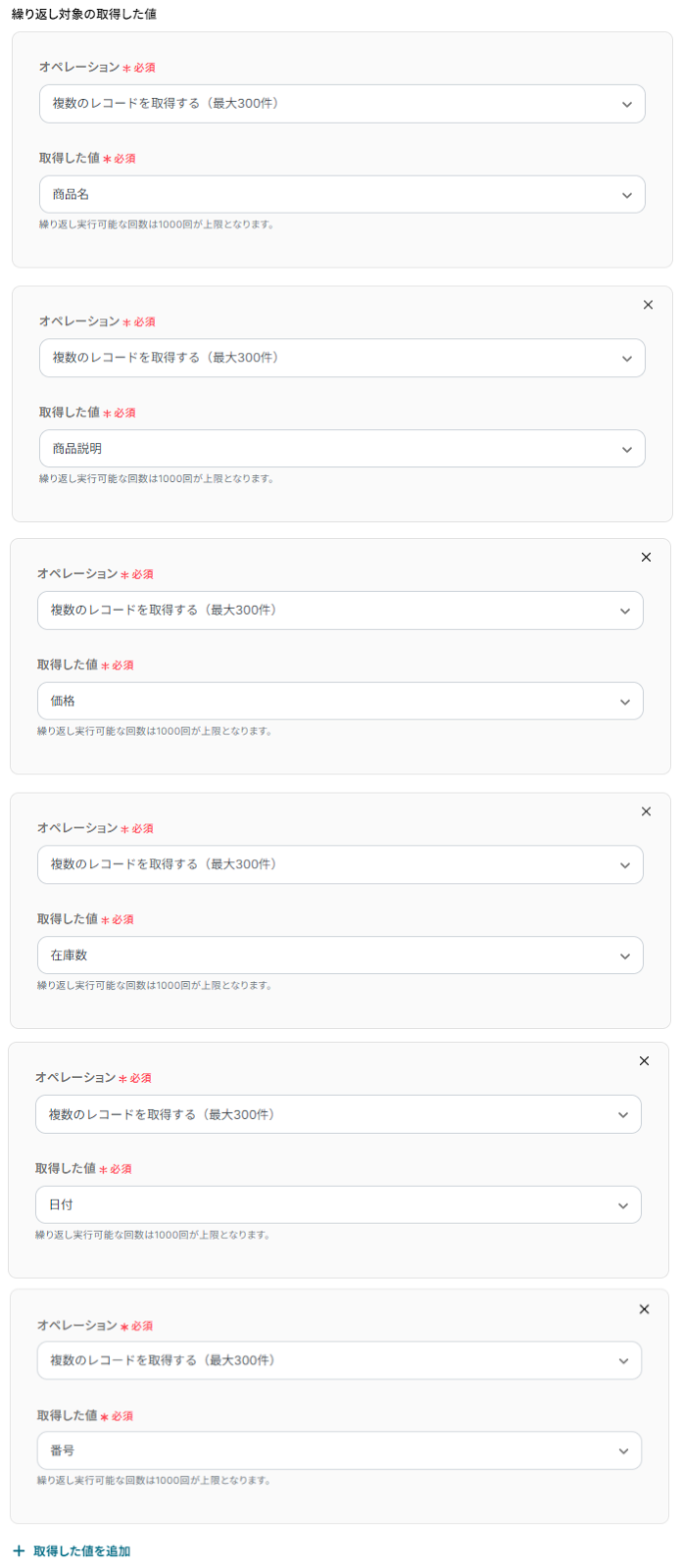Remove the 日付 value block

[x=644, y=1060]
